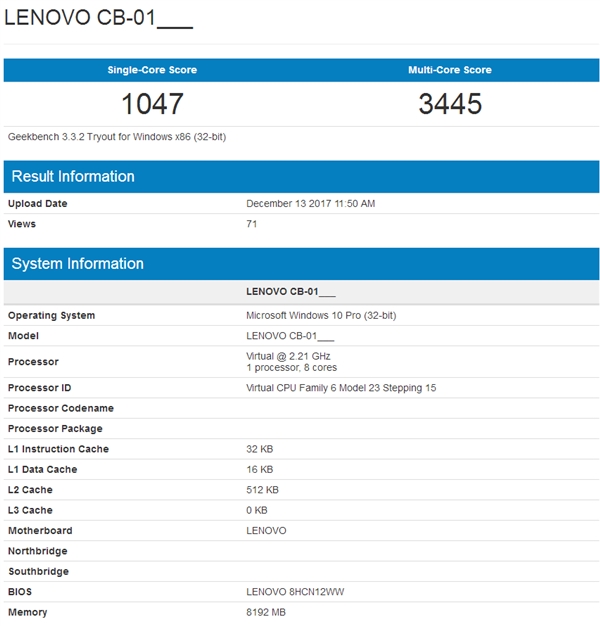Select the 1 processor, 8 cores text

[291, 368]
